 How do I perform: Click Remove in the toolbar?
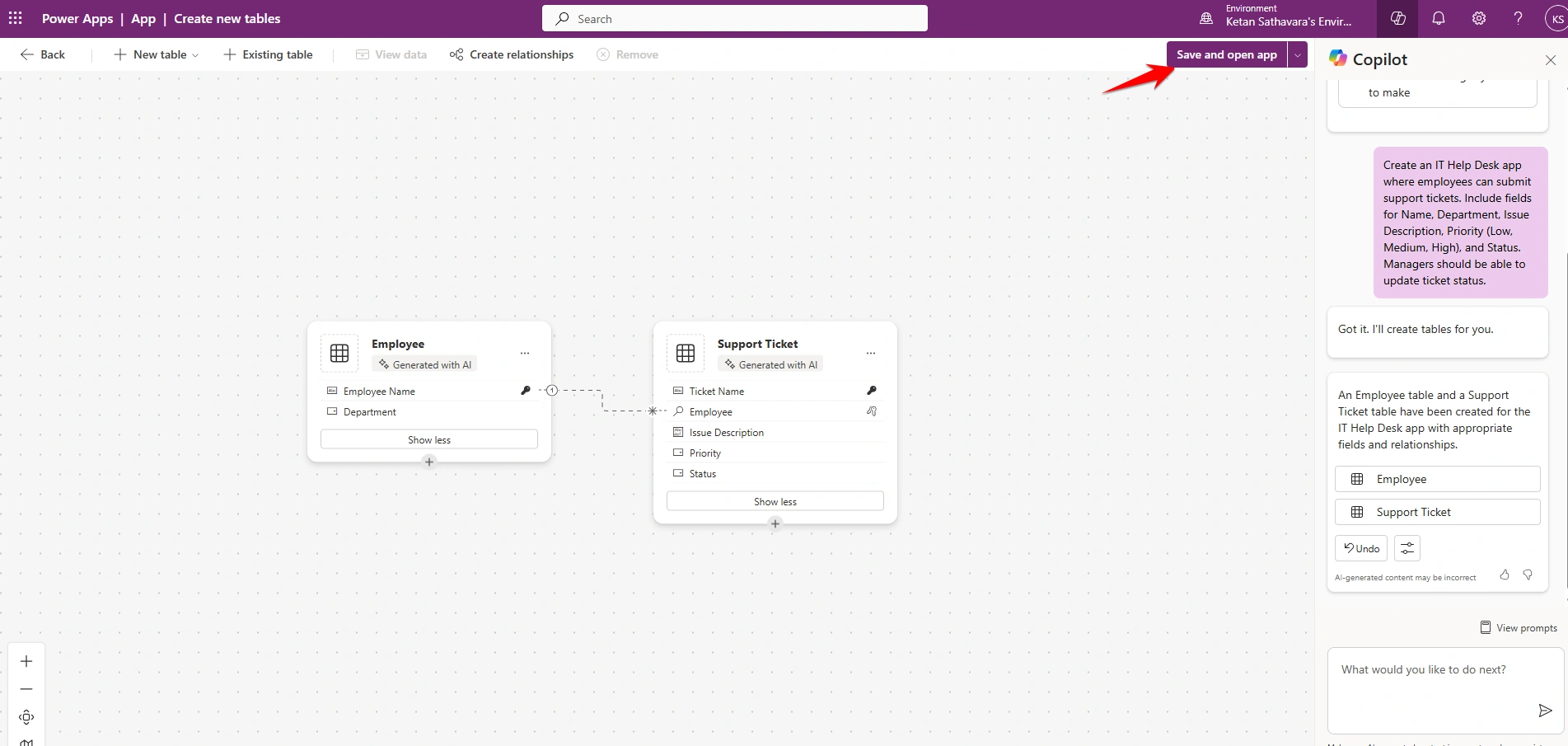(628, 54)
